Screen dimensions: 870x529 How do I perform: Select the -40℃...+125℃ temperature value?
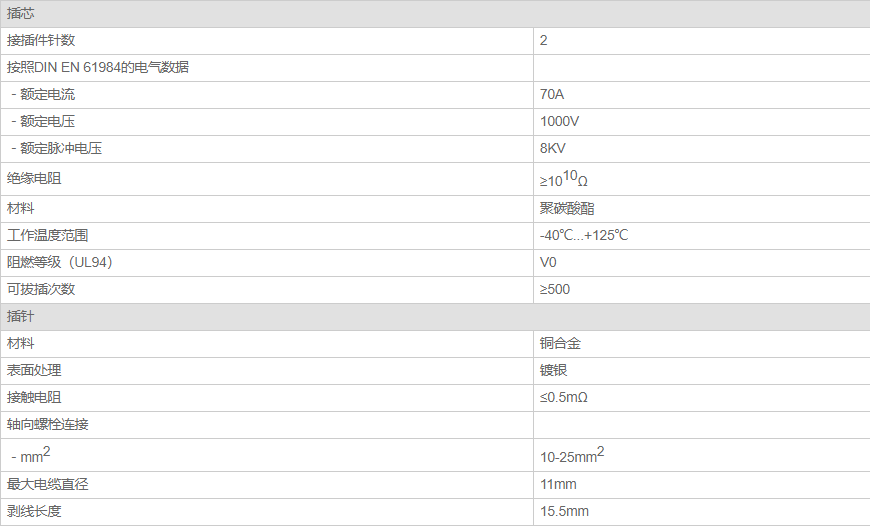(584, 235)
